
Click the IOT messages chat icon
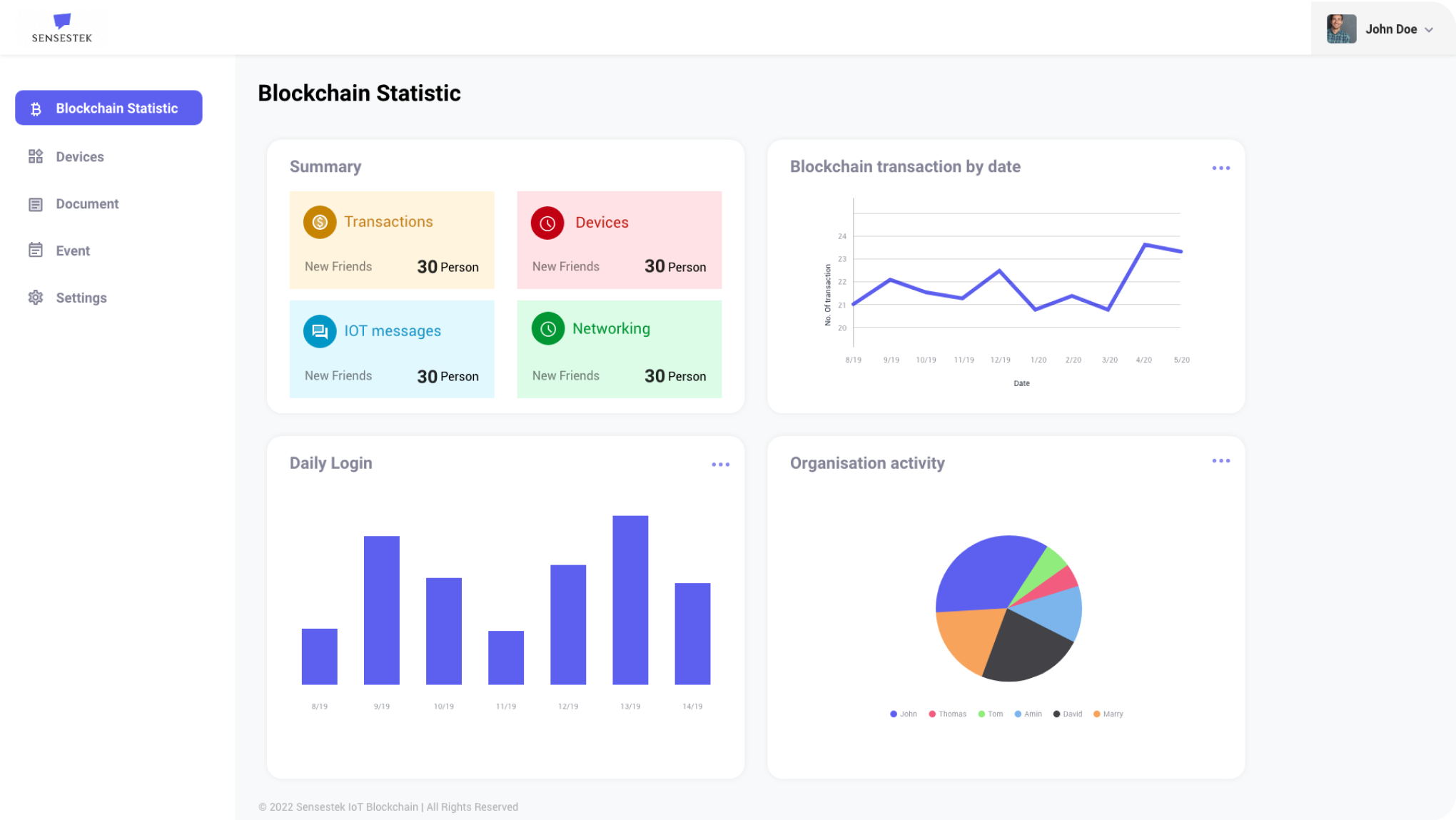pos(320,331)
